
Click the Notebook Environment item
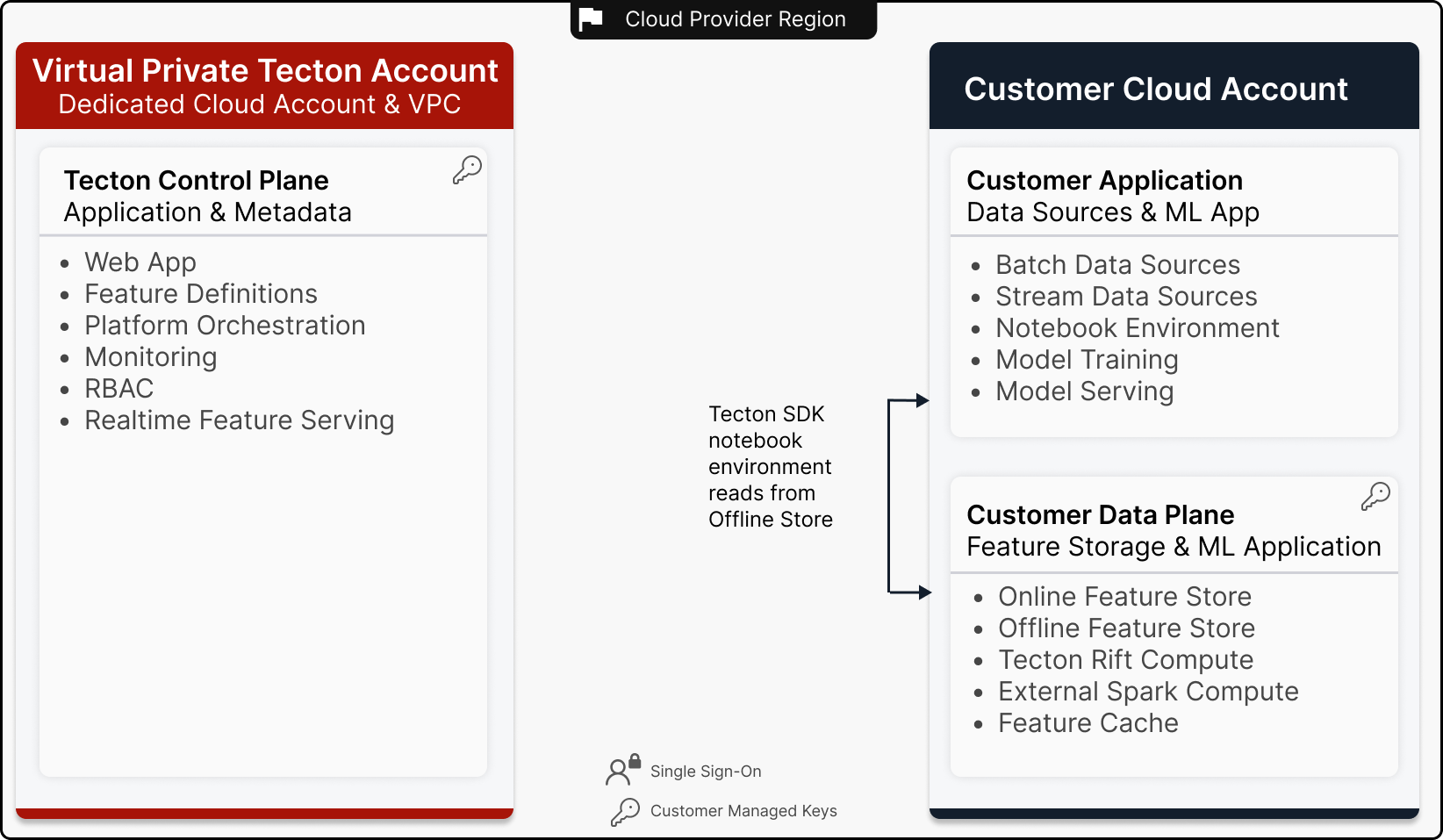click(x=1138, y=328)
